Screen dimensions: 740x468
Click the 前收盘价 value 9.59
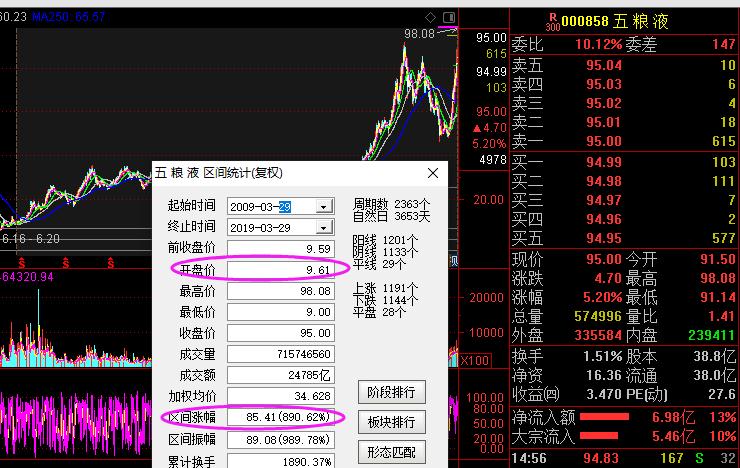[x=281, y=249]
